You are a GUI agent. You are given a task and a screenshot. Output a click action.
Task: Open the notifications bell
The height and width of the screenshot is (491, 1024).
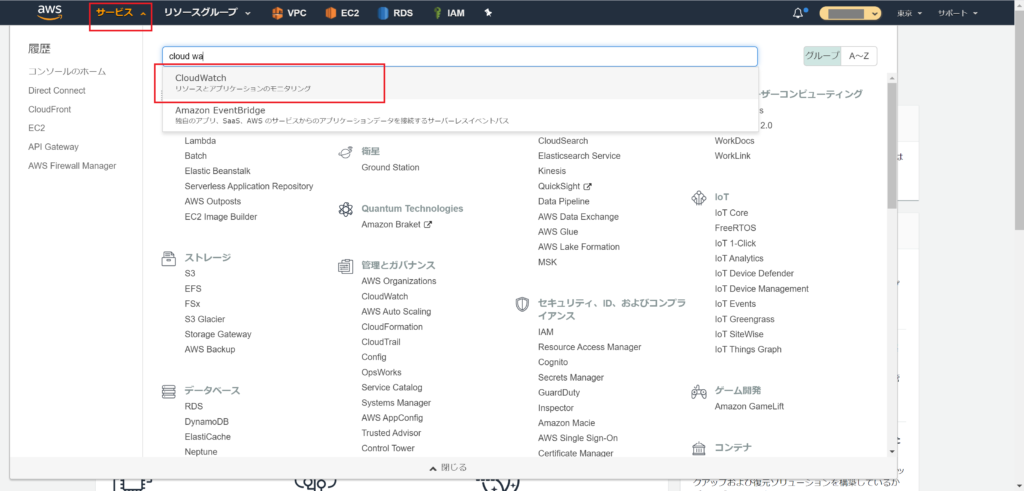pyautogui.click(x=798, y=14)
